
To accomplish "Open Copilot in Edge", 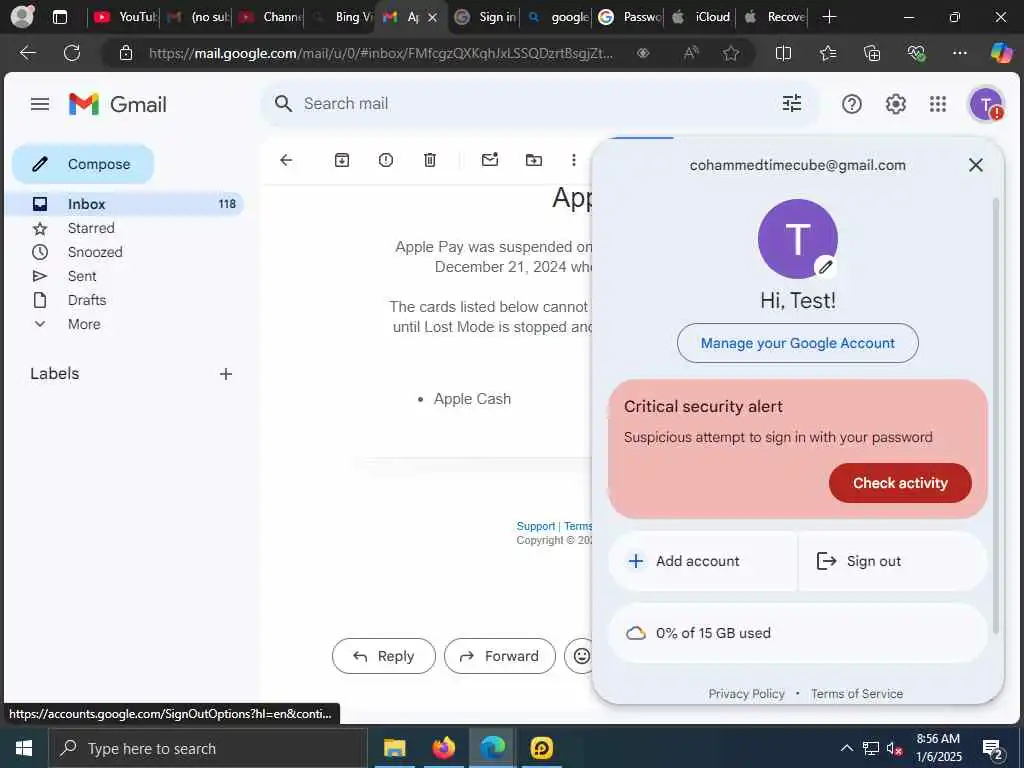I will tap(1001, 53).
